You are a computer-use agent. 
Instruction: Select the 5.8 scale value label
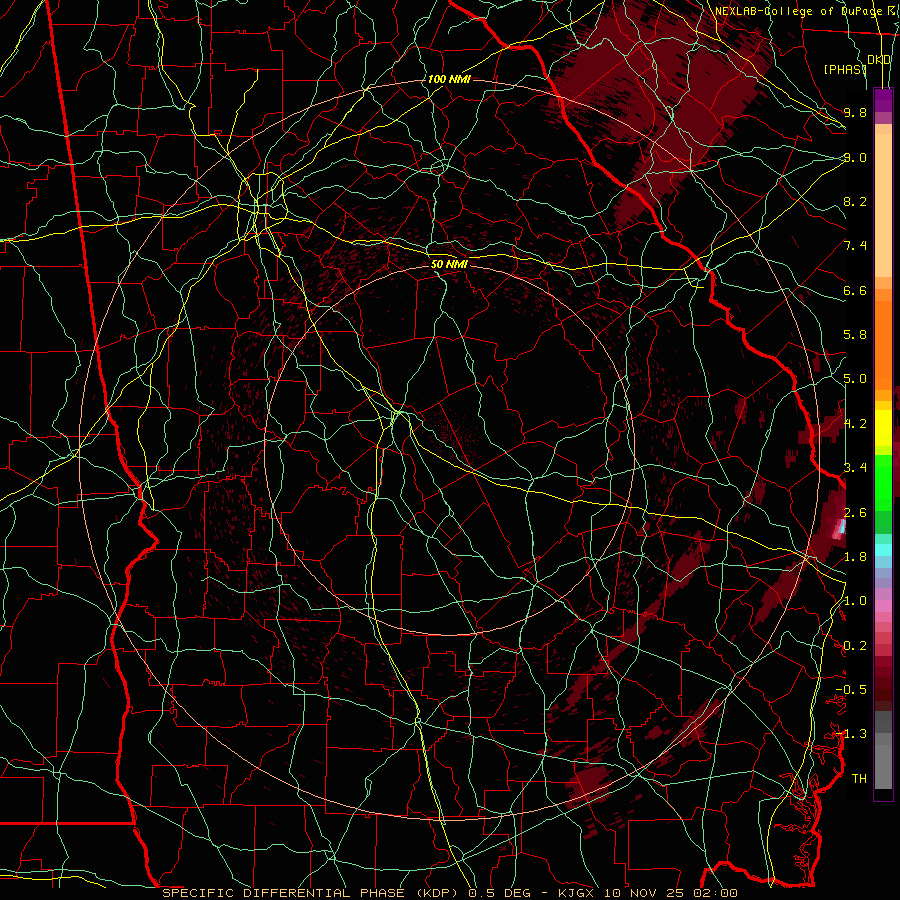(x=855, y=334)
